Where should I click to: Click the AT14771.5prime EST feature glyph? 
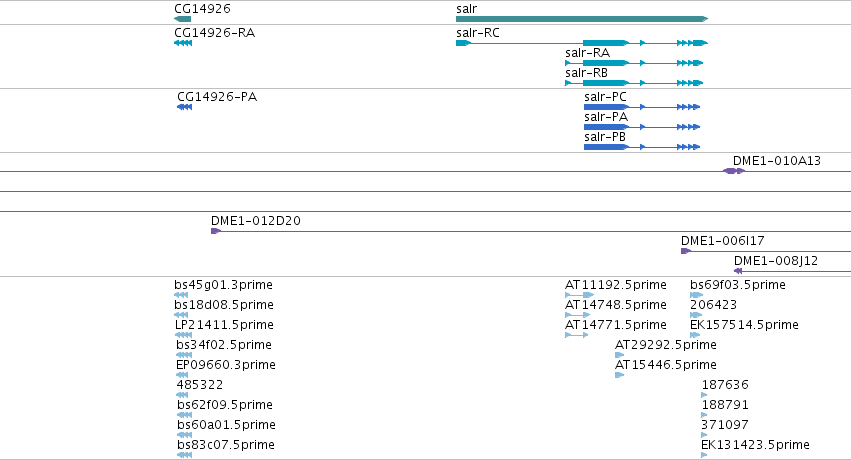(x=576, y=335)
